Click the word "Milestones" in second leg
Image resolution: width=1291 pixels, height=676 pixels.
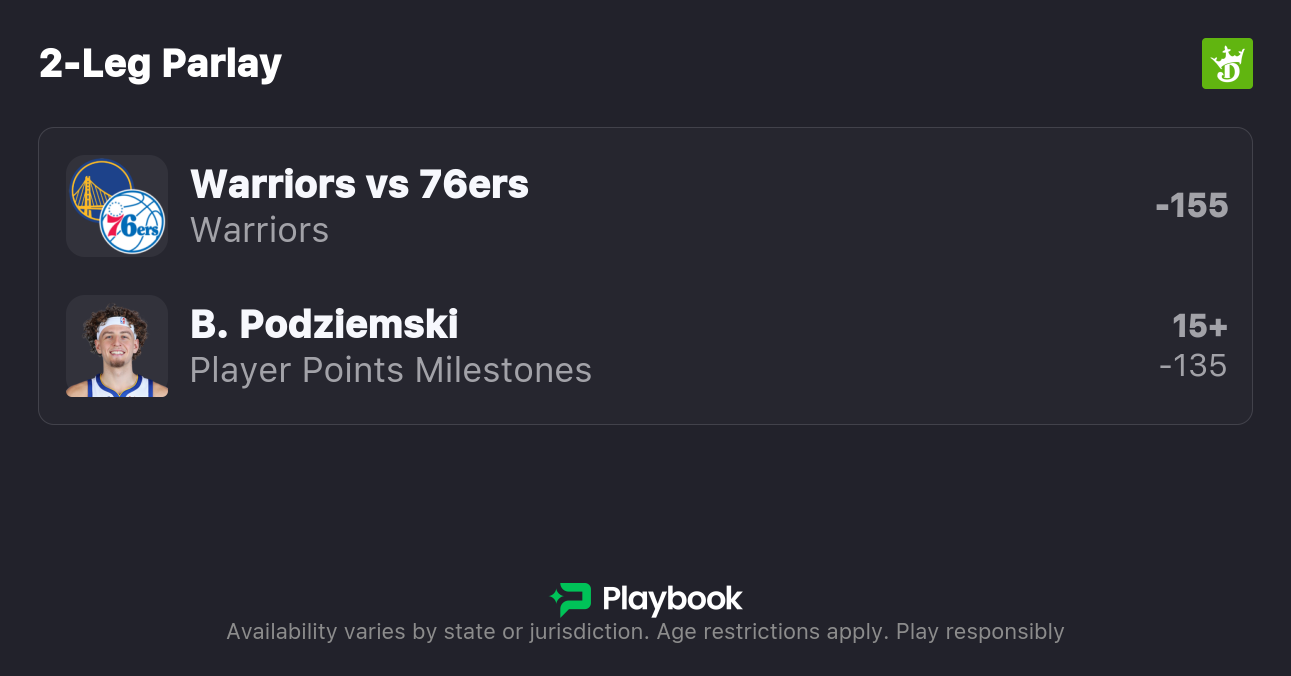click(x=503, y=370)
